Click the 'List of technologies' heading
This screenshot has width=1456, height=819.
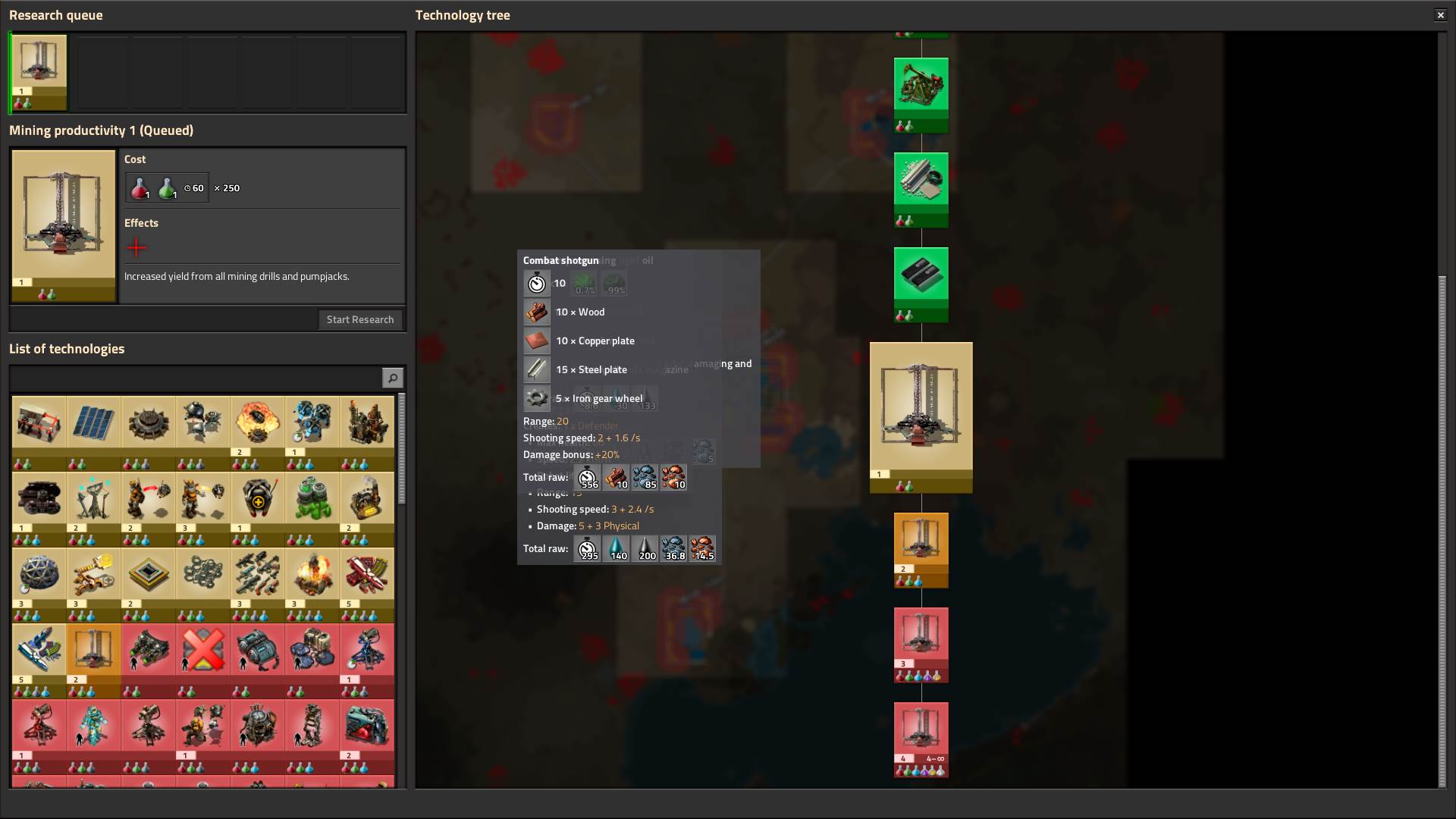(67, 349)
